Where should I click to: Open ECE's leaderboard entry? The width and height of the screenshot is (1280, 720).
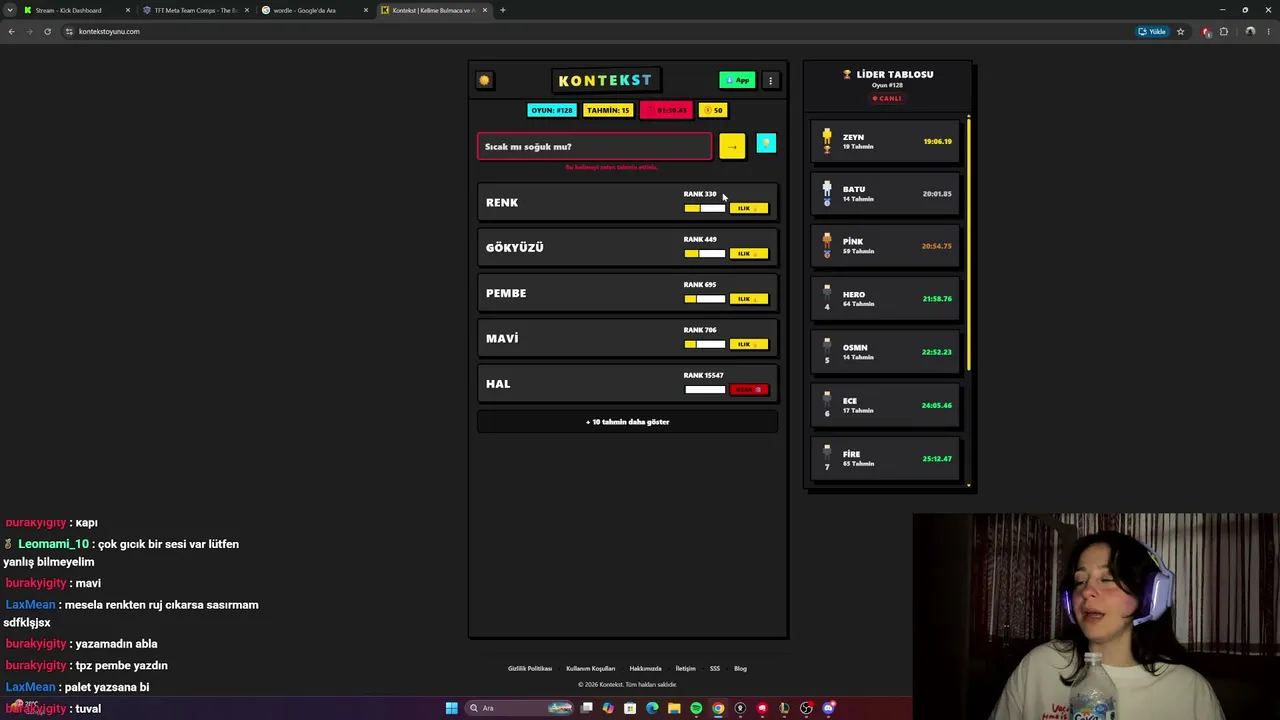point(886,405)
